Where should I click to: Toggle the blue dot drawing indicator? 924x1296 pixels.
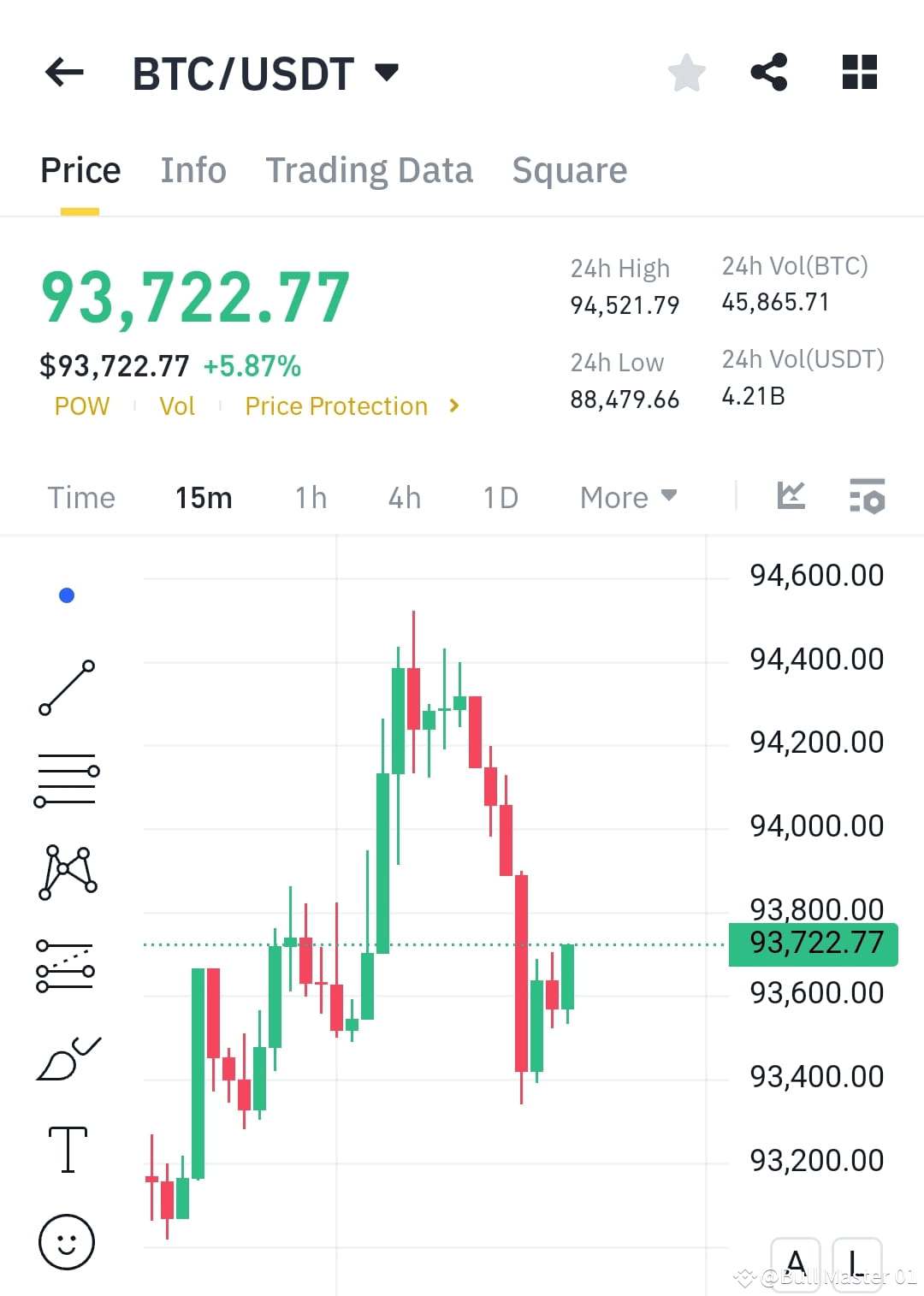click(67, 595)
